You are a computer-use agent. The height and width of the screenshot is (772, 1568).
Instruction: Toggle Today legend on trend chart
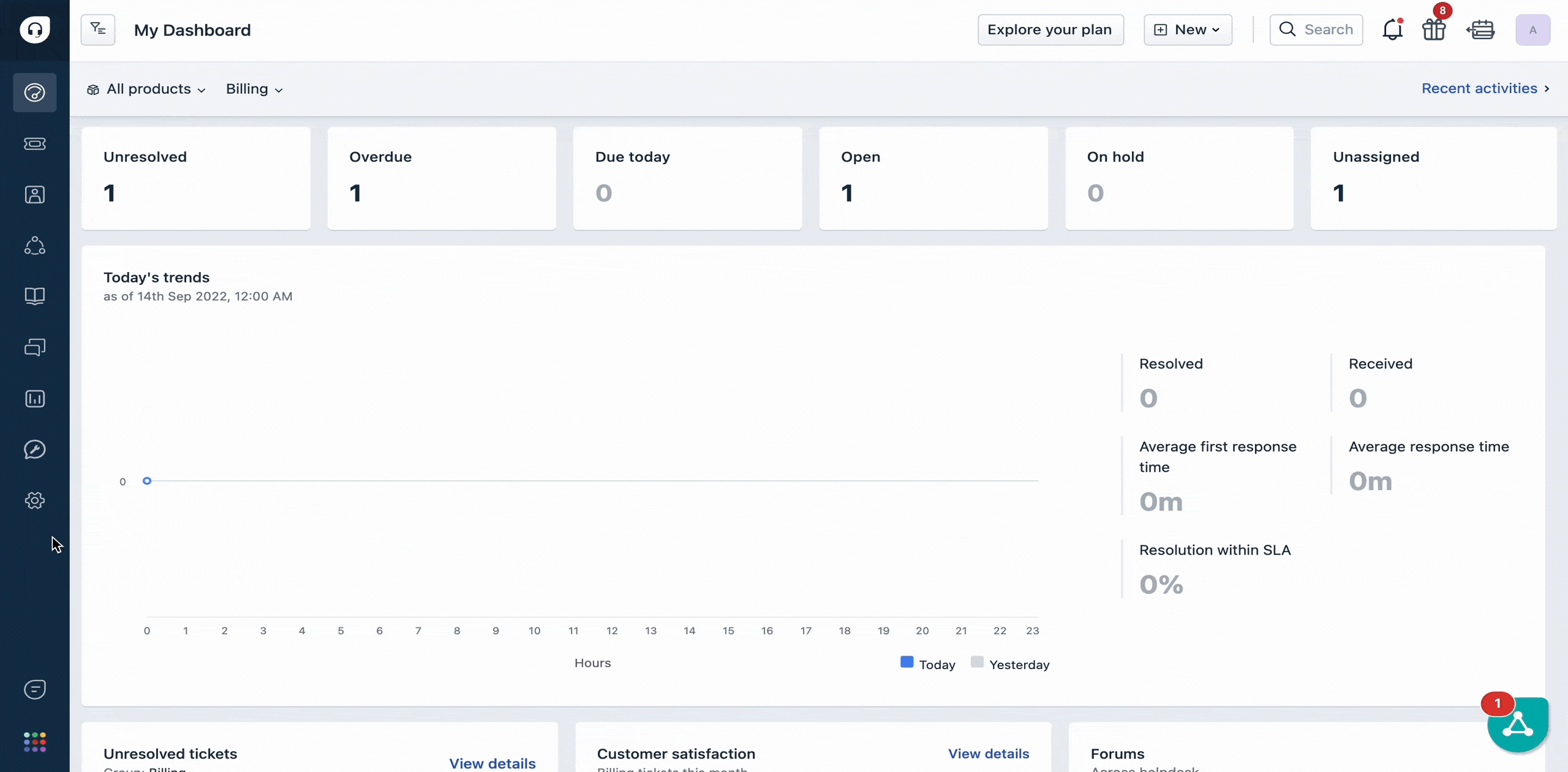tap(927, 663)
